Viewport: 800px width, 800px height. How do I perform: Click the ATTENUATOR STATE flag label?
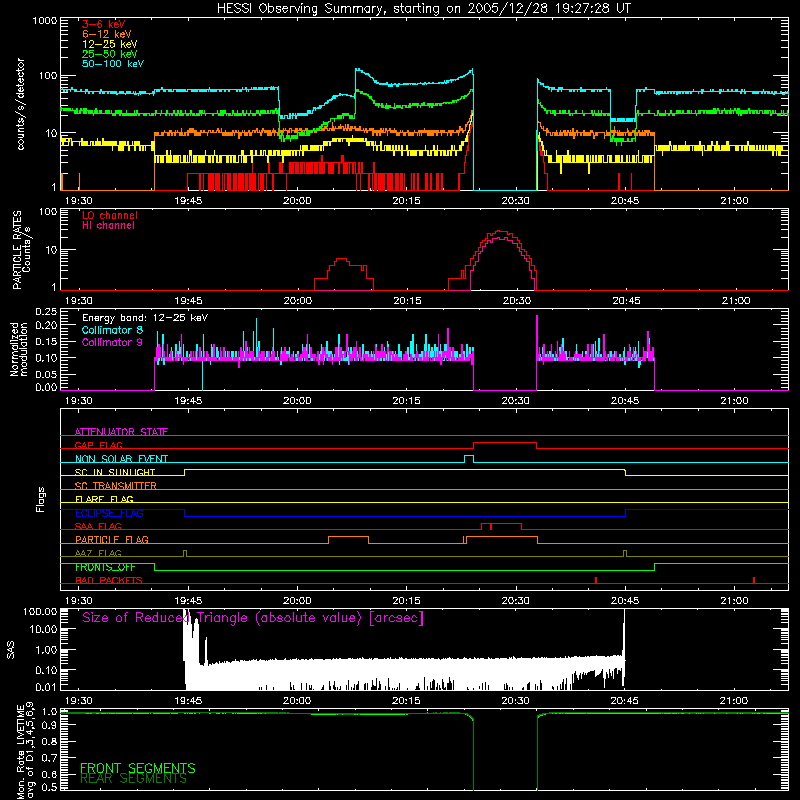[x=121, y=432]
